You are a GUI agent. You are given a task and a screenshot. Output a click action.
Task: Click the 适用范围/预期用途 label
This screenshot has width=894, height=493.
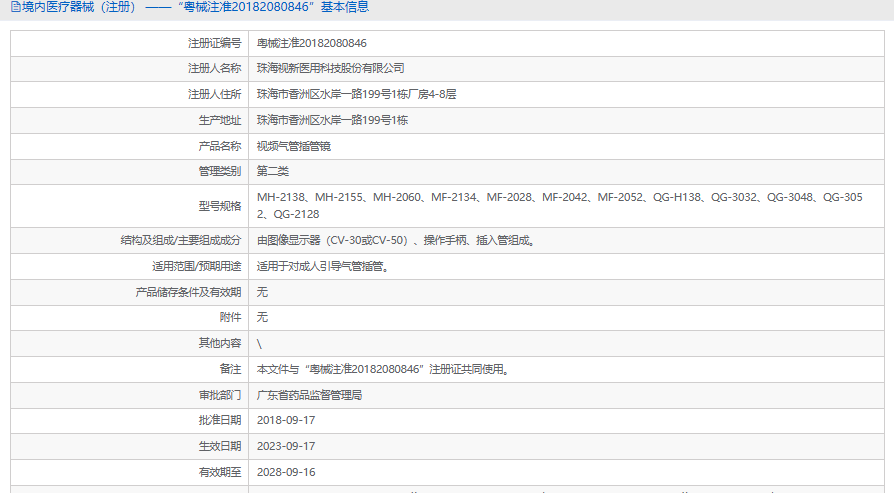pos(197,266)
